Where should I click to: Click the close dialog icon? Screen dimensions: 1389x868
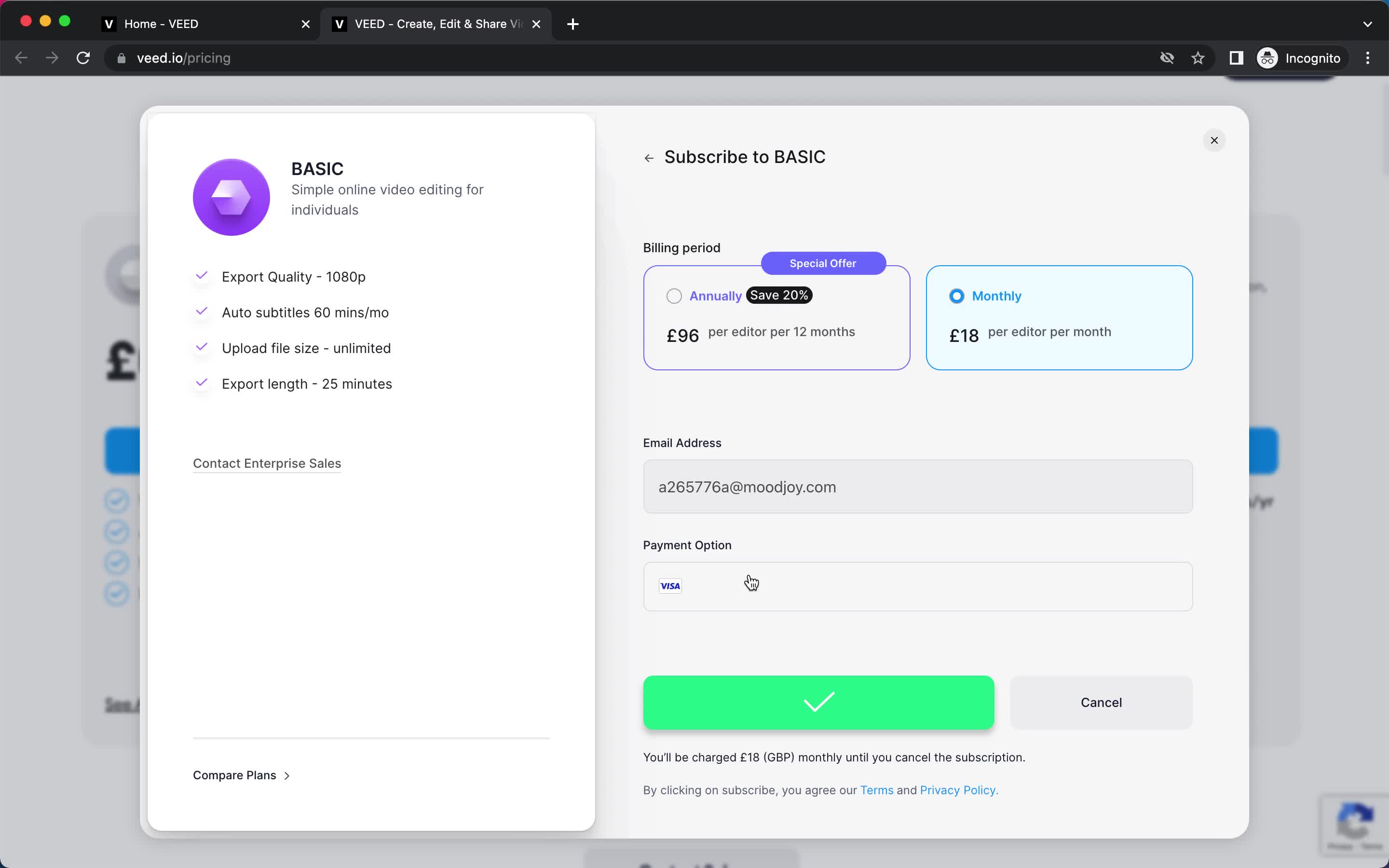1214,140
